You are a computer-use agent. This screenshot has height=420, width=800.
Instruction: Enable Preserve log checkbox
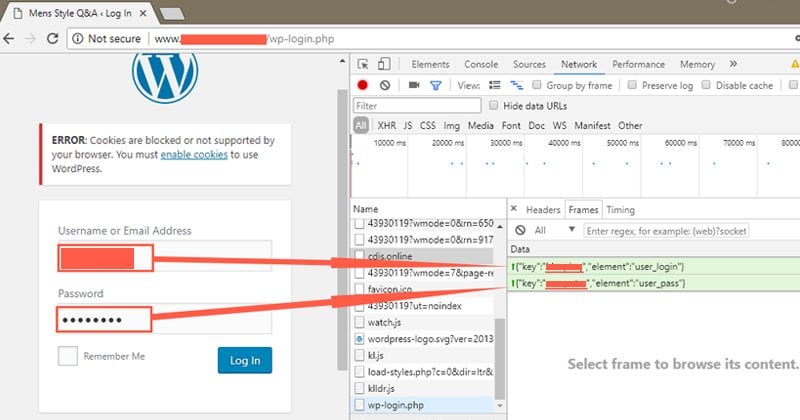tap(632, 85)
